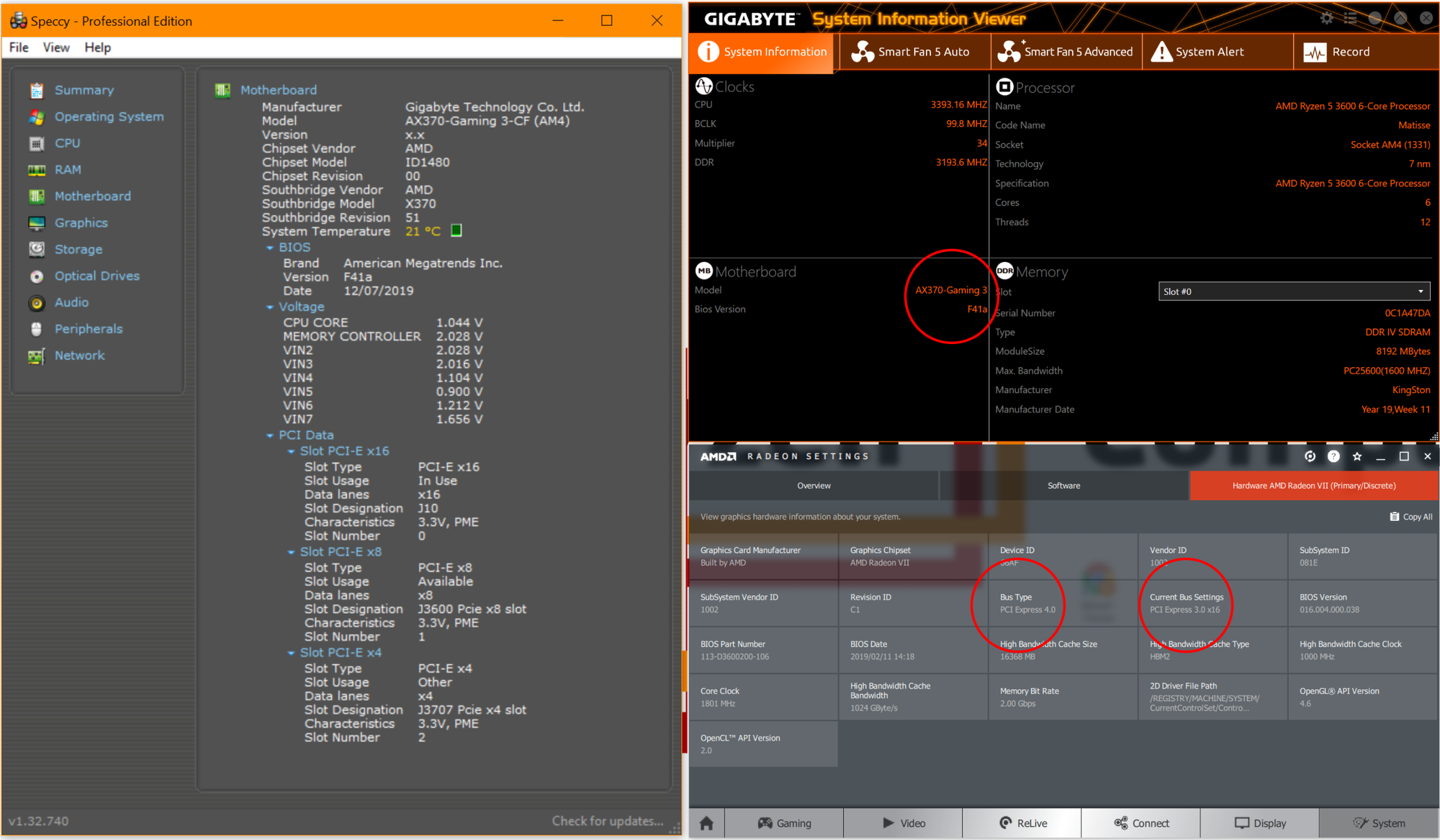The image size is (1440, 840).
Task: Select Peripherals in Speccy sidebar
Action: tap(88, 329)
